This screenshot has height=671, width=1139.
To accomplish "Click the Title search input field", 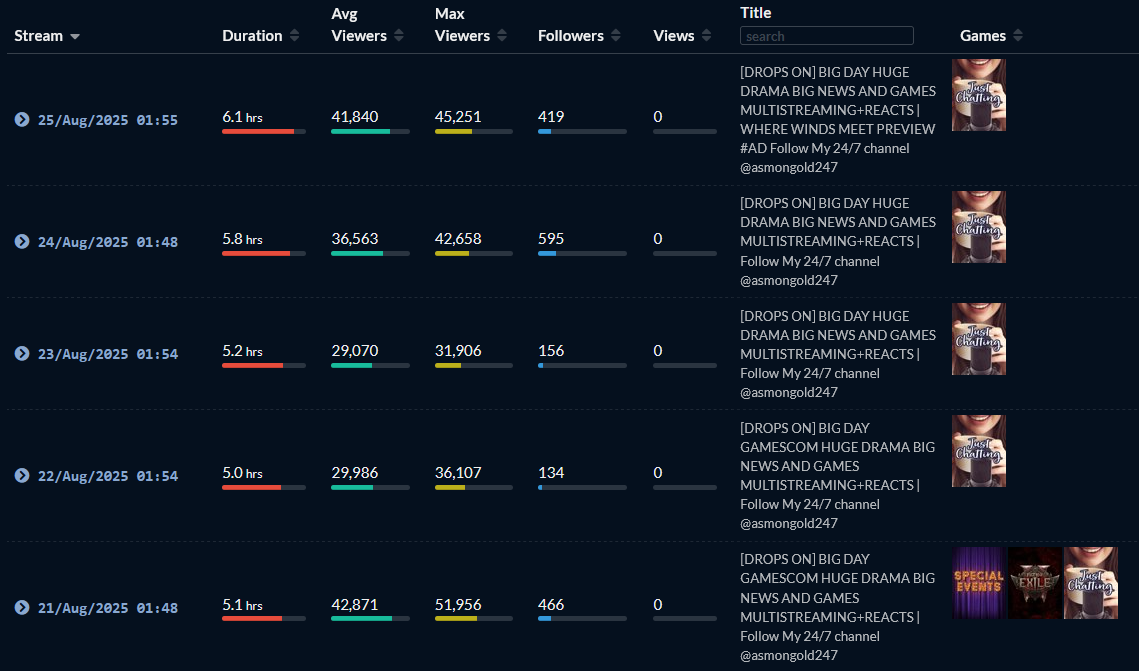I will 826,36.
